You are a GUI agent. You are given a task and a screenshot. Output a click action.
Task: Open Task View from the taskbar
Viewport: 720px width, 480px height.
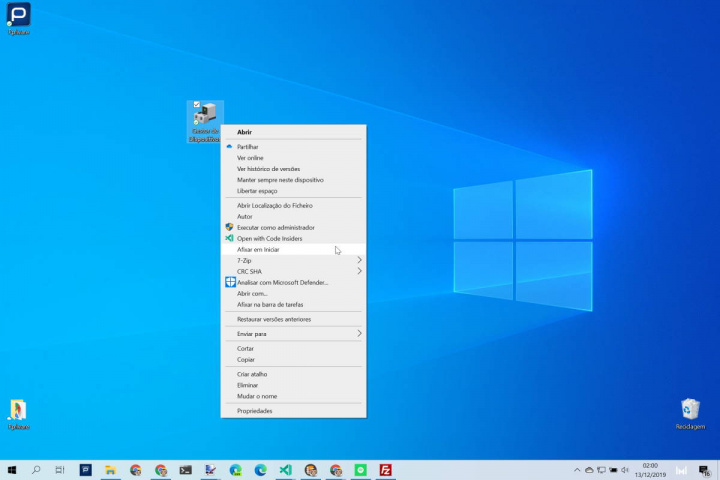[60, 469]
